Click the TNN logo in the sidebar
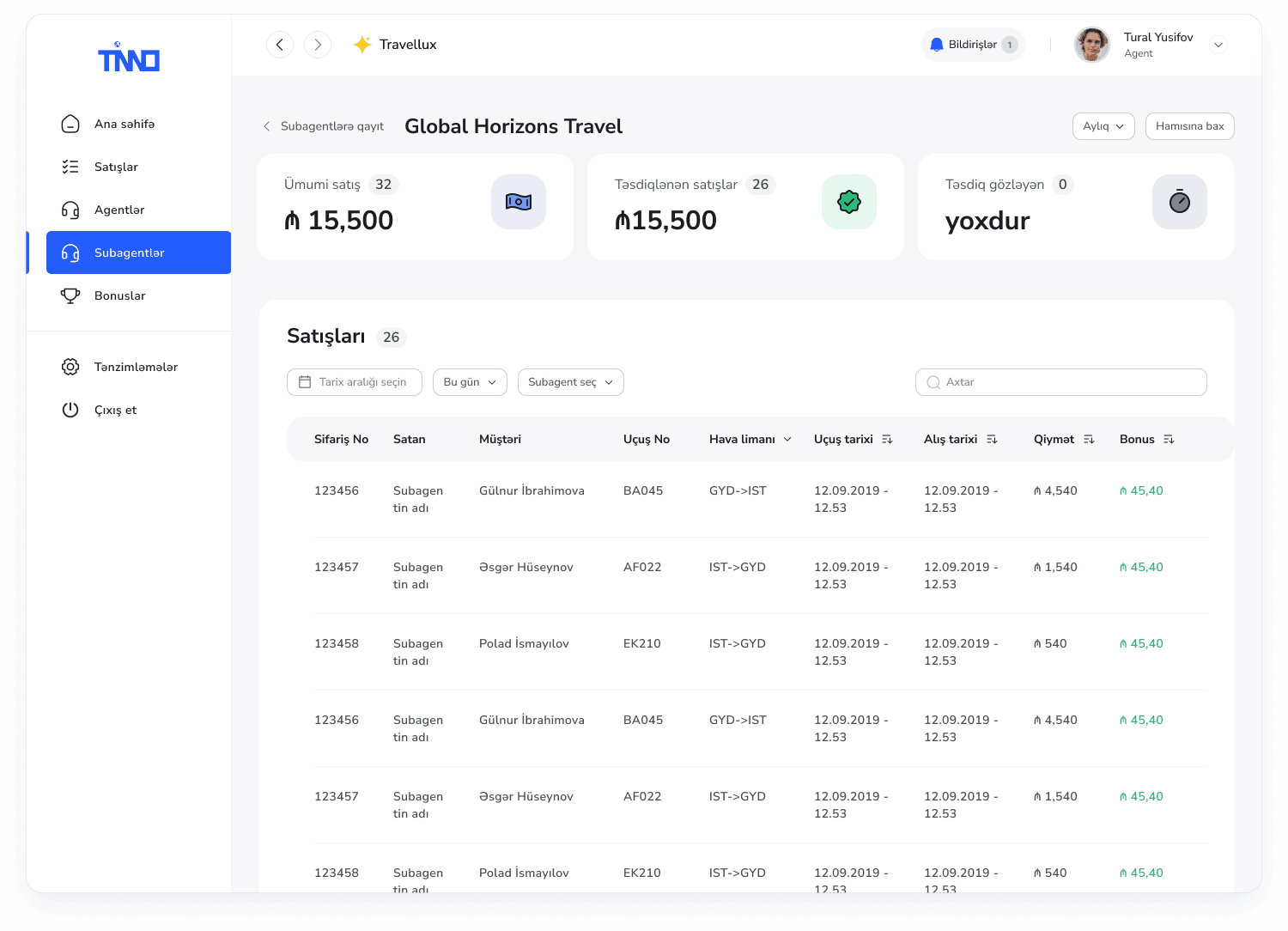 tap(129, 58)
